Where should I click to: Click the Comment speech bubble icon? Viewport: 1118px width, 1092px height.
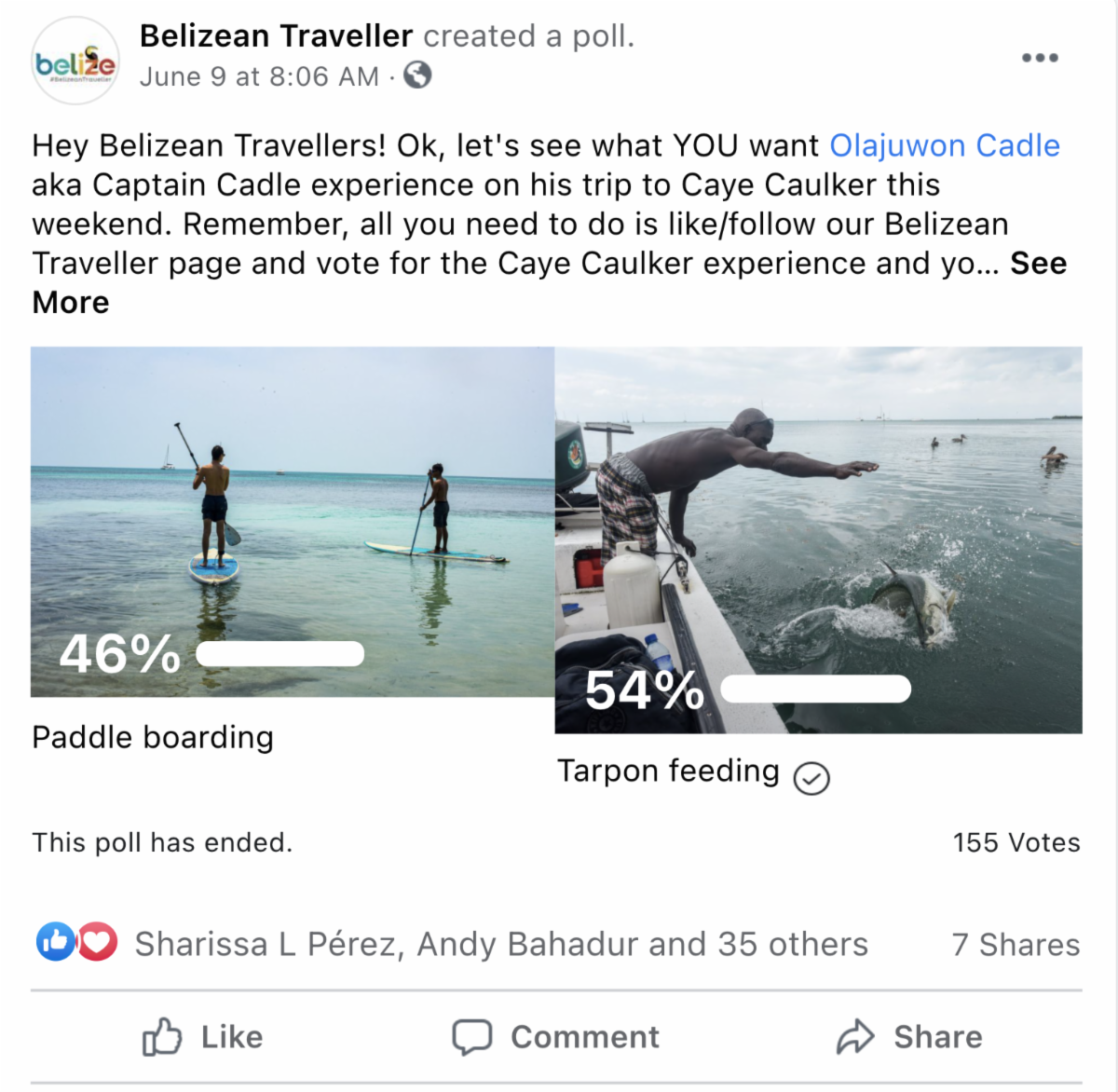472,1036
